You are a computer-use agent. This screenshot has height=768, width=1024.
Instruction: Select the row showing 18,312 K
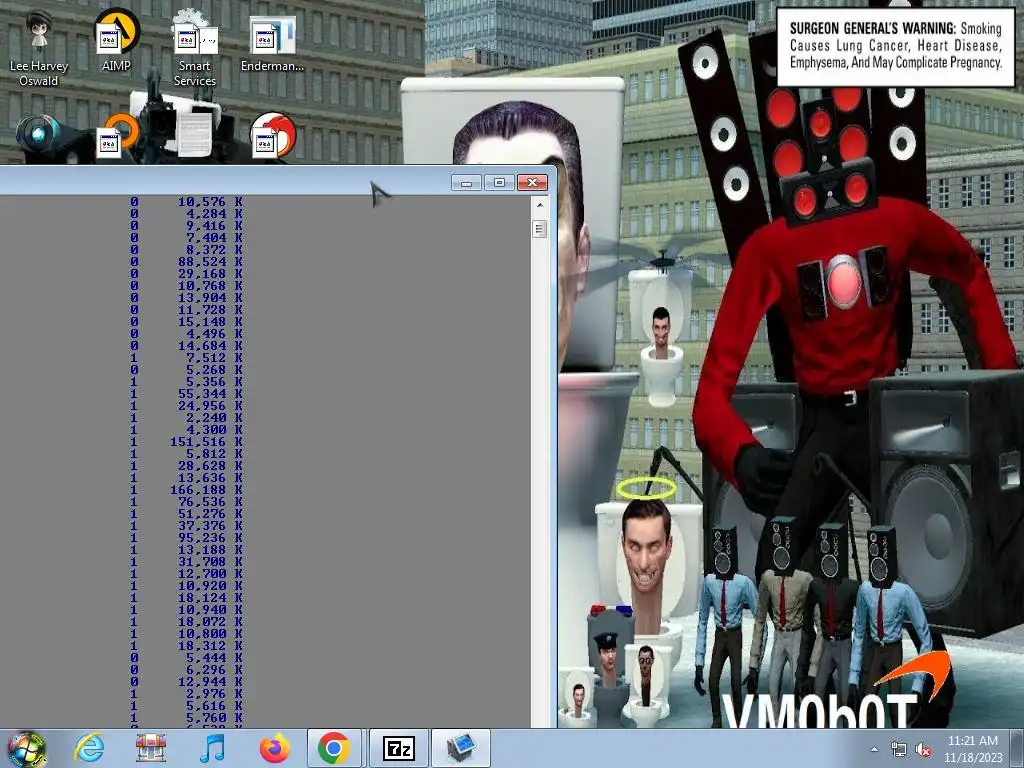186,646
